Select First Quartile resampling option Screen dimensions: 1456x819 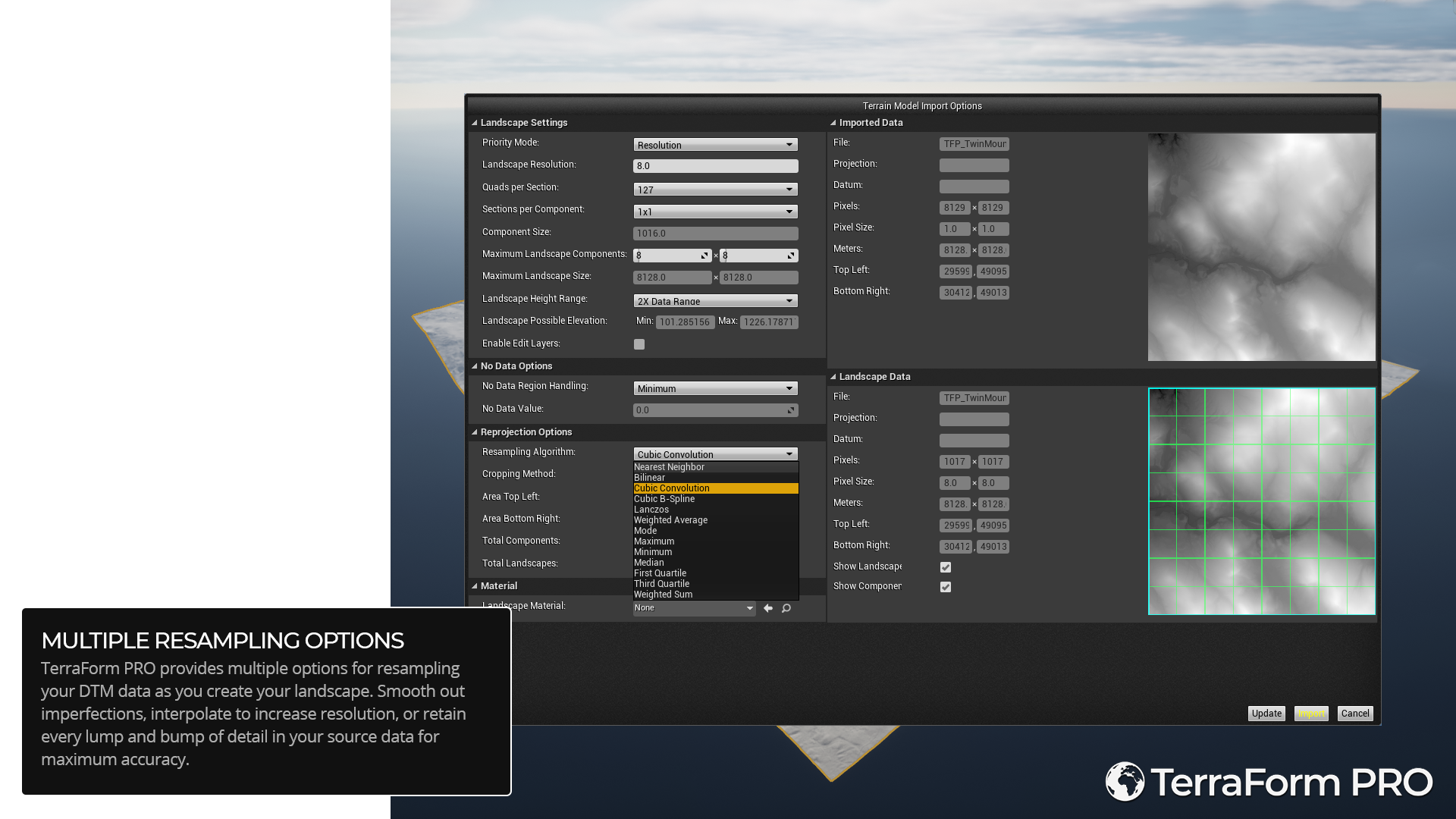(716, 573)
